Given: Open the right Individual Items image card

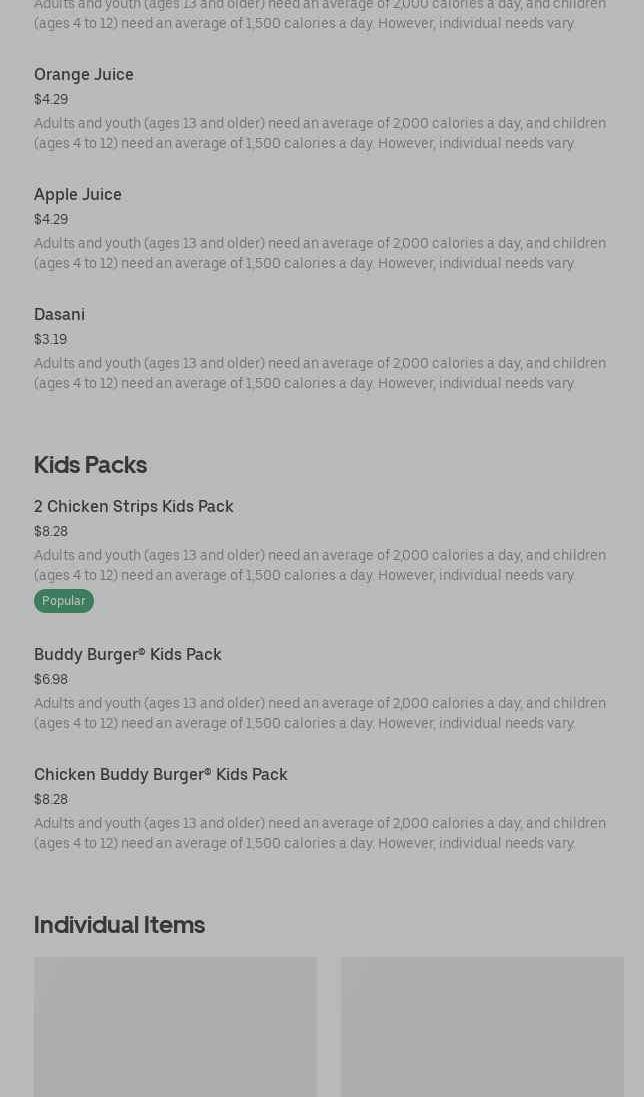Looking at the screenshot, I should point(482,1027).
